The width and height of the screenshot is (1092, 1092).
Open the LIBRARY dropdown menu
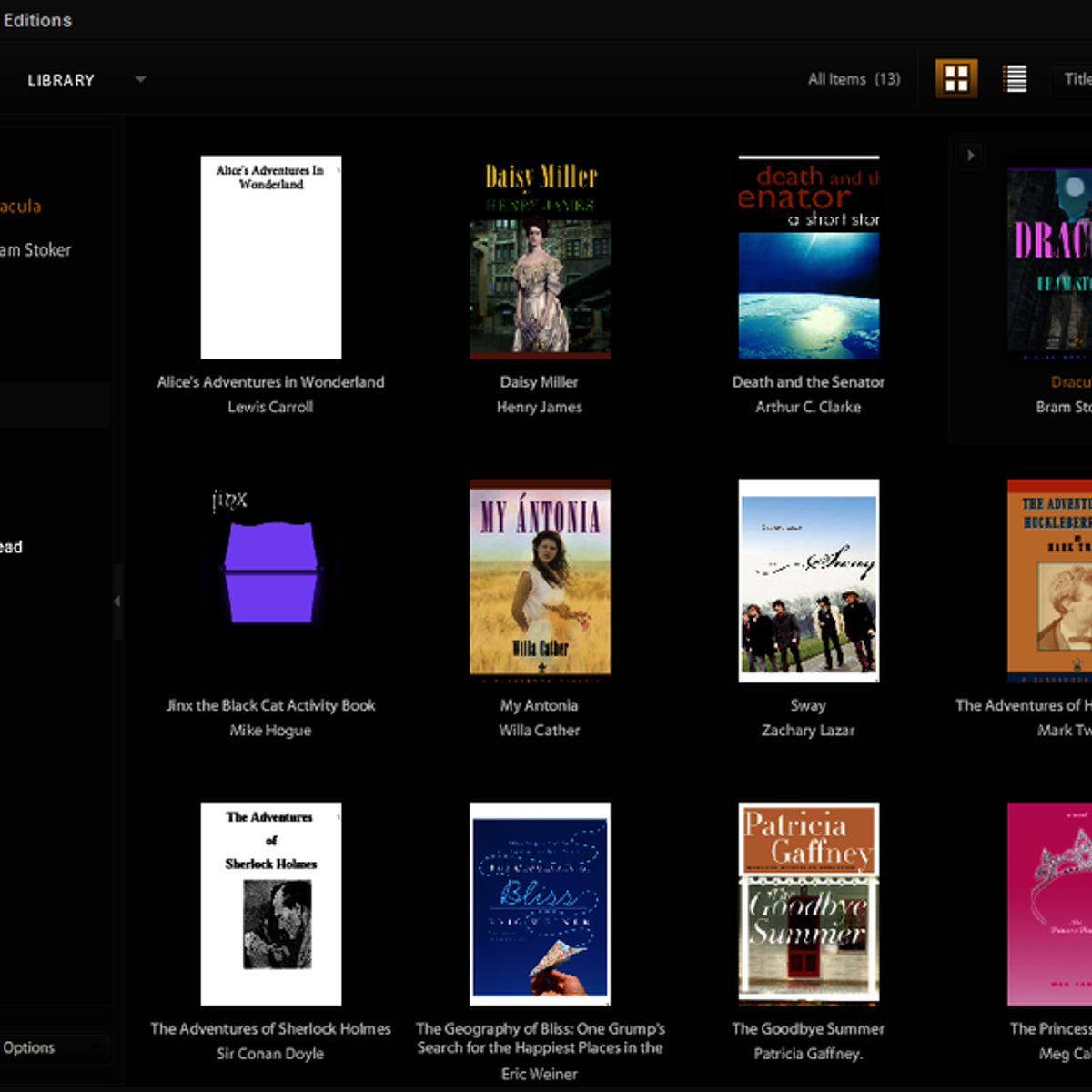(140, 80)
